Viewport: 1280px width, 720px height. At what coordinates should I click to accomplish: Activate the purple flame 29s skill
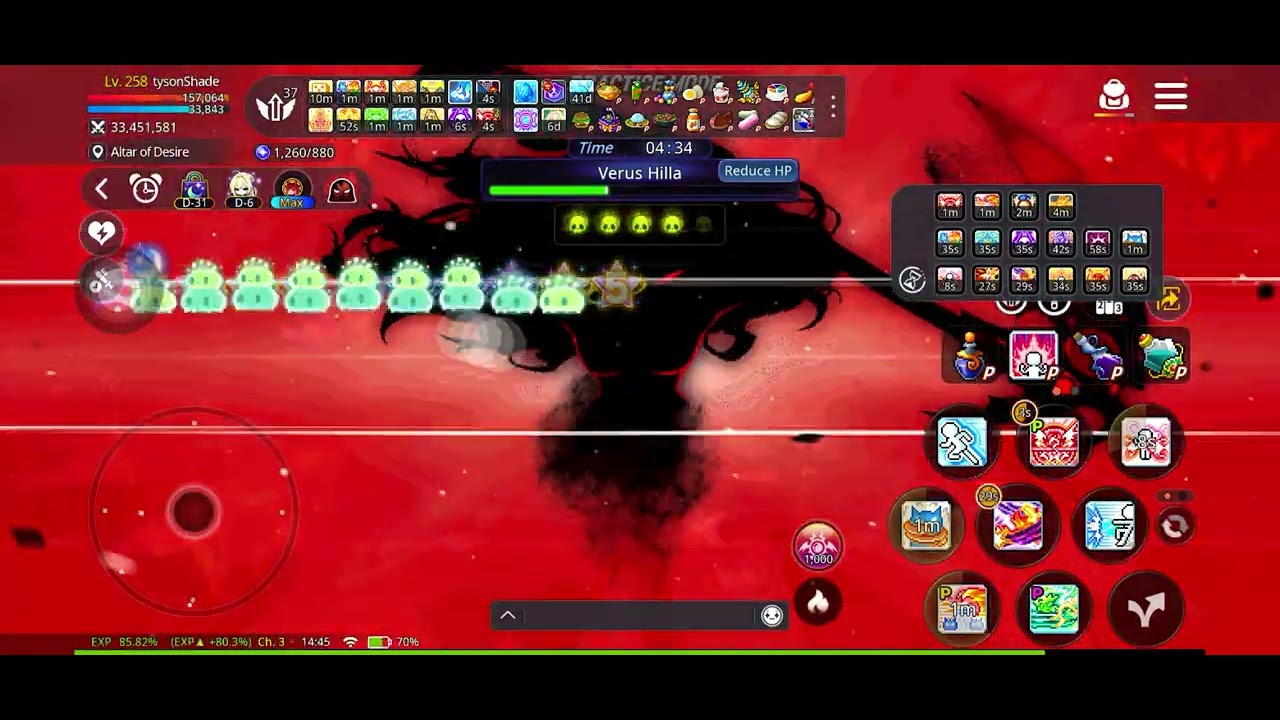[1018, 525]
